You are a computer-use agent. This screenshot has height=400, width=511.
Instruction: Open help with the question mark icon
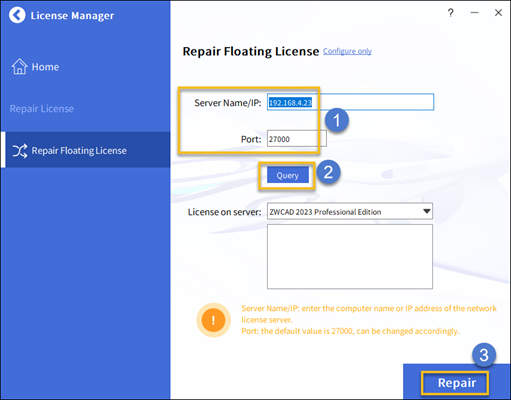point(451,13)
